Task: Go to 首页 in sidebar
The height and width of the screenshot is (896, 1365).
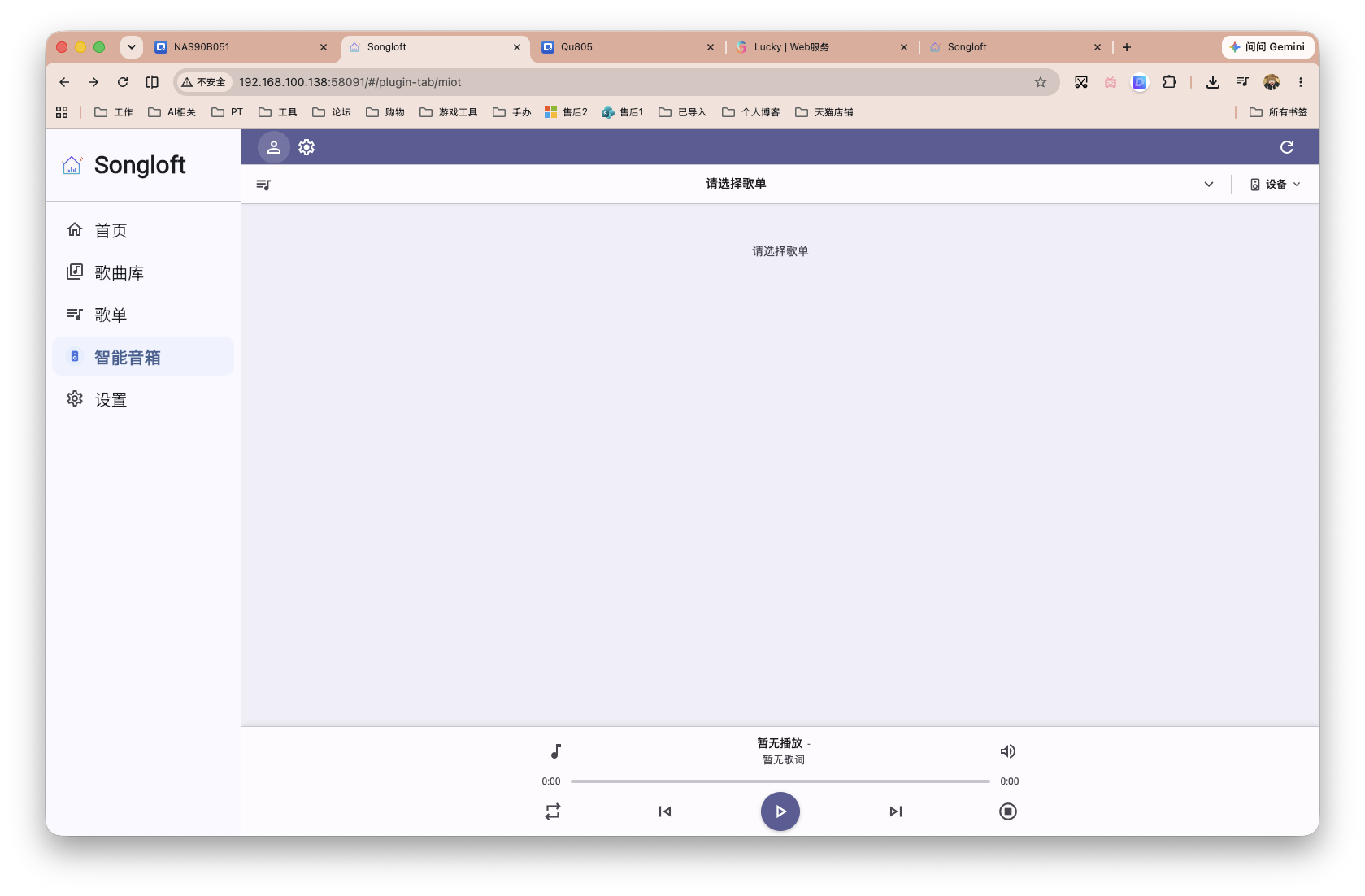Action: click(143, 231)
